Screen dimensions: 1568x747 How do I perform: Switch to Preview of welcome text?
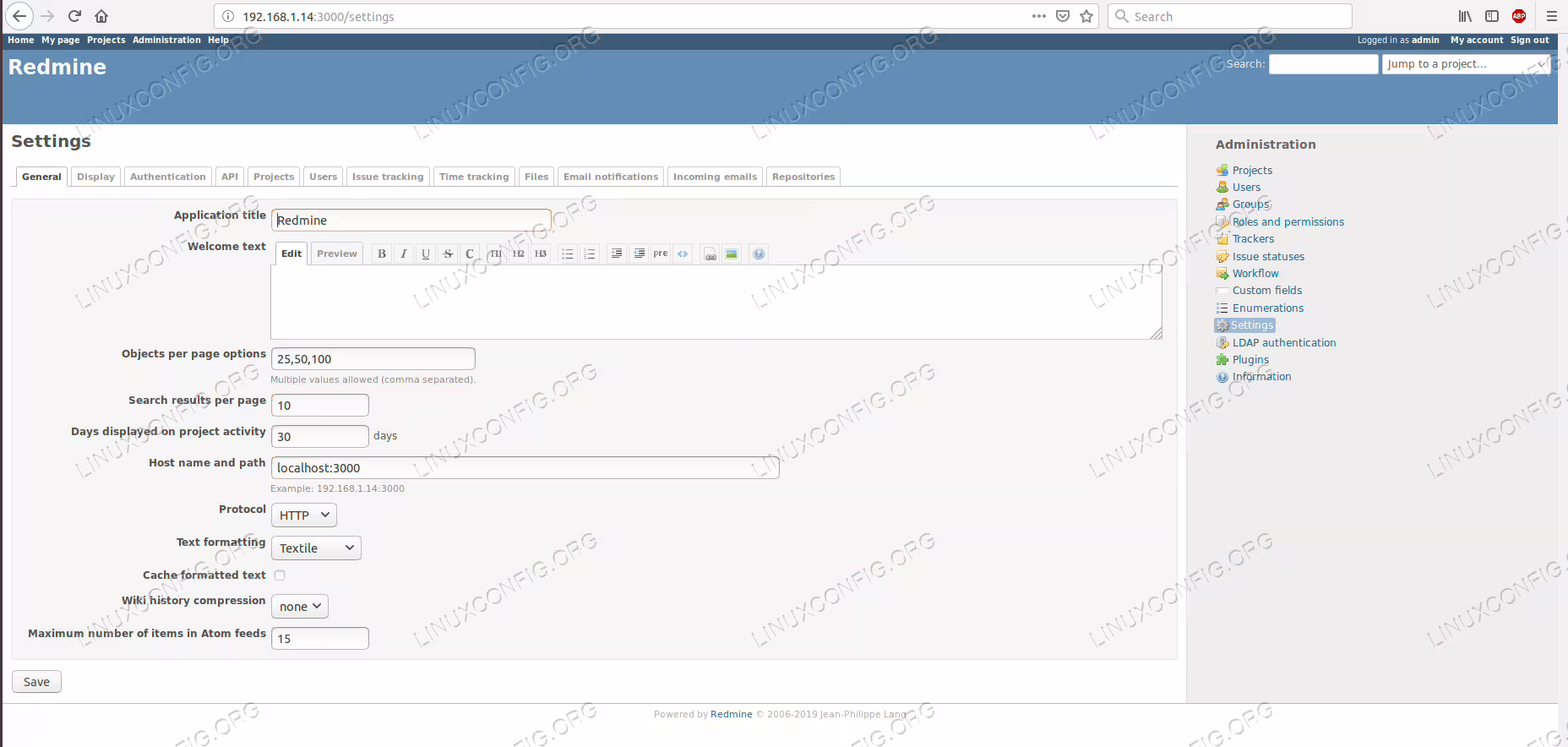pyautogui.click(x=337, y=254)
